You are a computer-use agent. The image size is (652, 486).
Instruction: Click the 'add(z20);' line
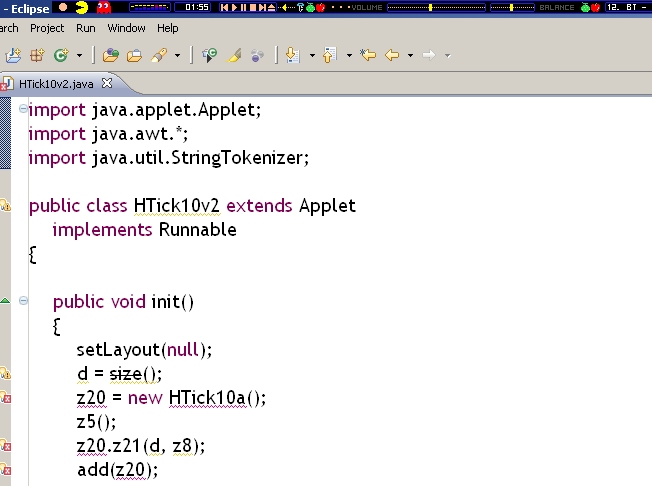[x=118, y=470]
